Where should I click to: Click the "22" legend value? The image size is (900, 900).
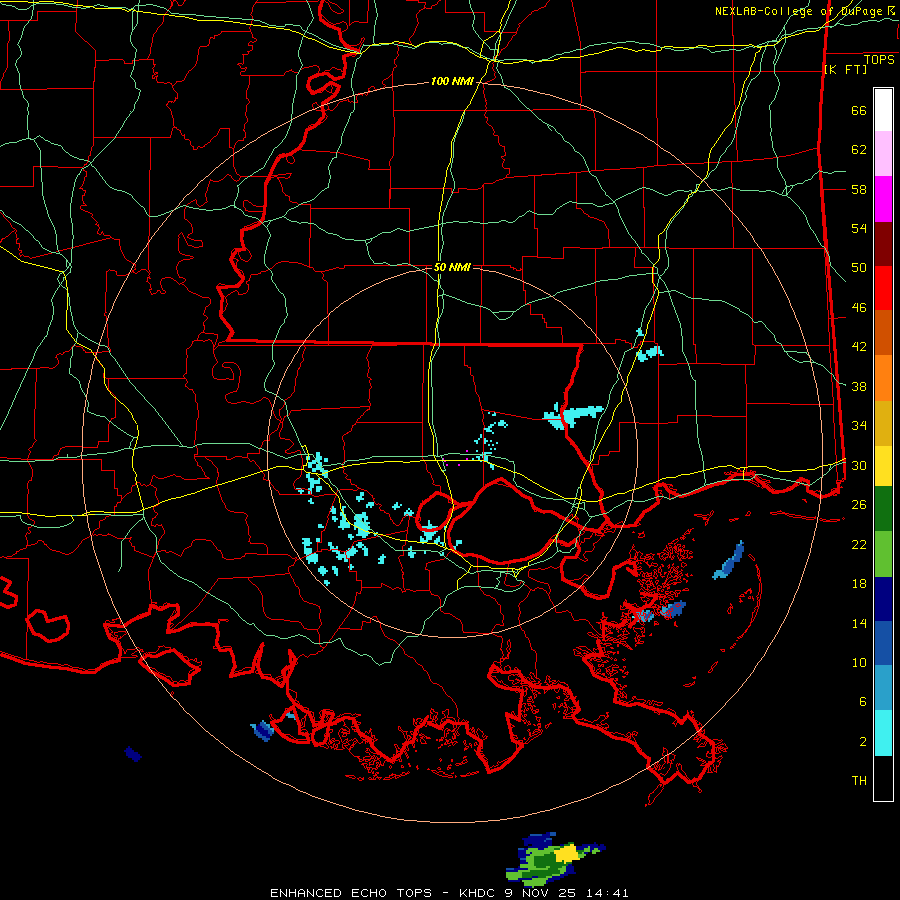[x=859, y=544]
